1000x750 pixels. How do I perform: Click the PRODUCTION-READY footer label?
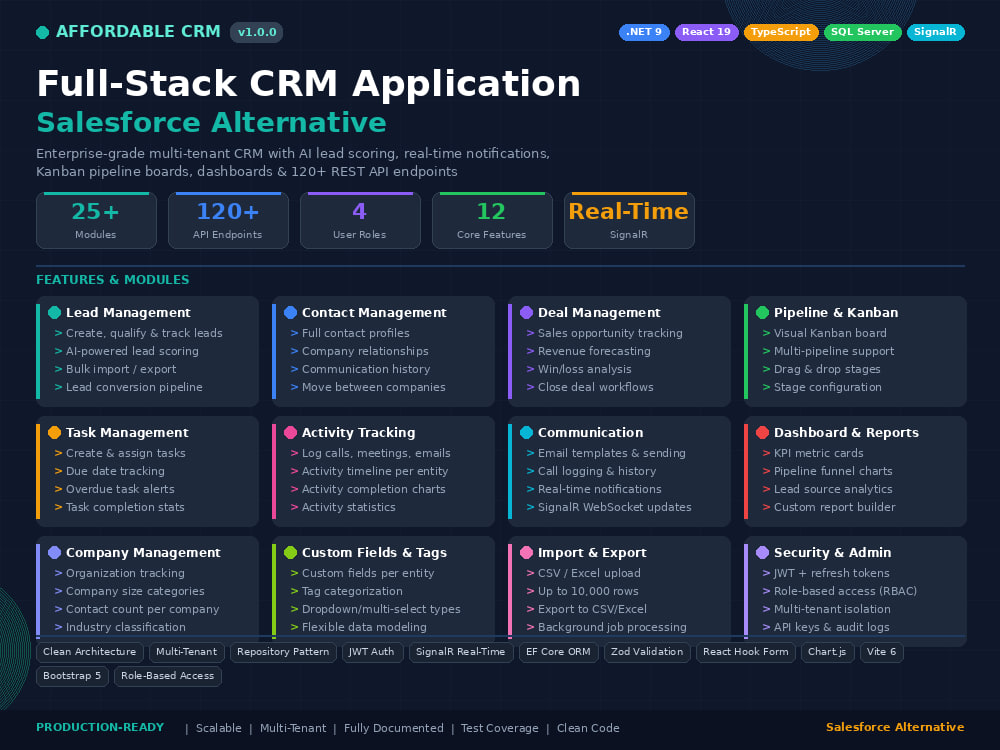click(100, 727)
